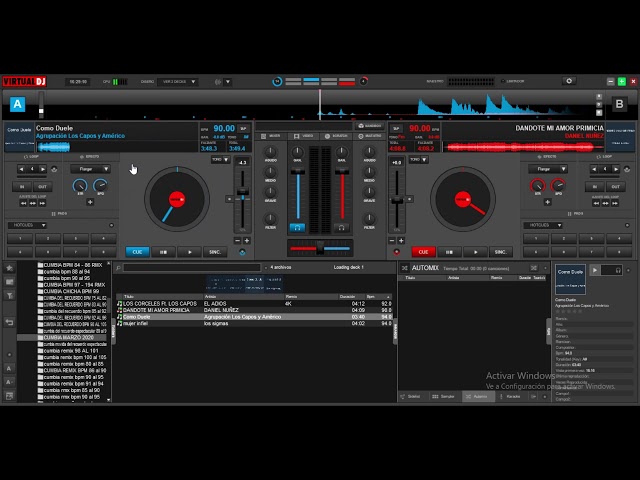Click in the browser search field
This screenshot has height=480, width=640.
[192, 268]
